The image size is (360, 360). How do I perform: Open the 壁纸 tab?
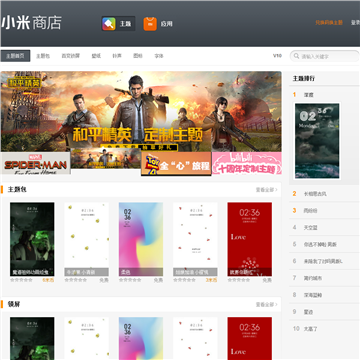(96, 56)
